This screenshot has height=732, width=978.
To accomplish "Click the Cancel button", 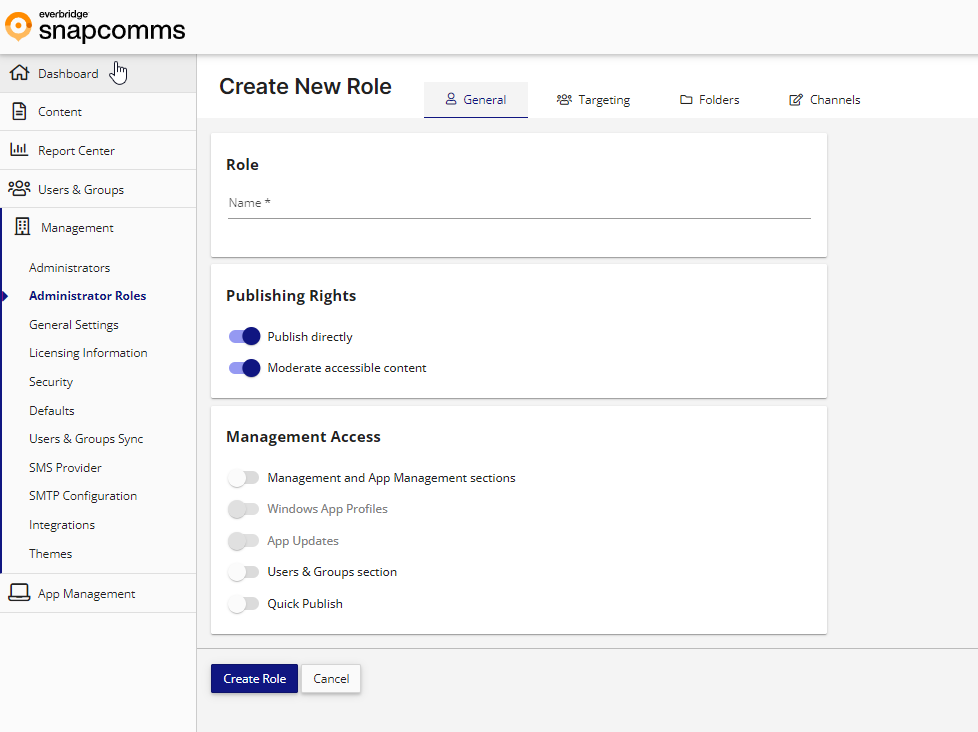I will (331, 678).
